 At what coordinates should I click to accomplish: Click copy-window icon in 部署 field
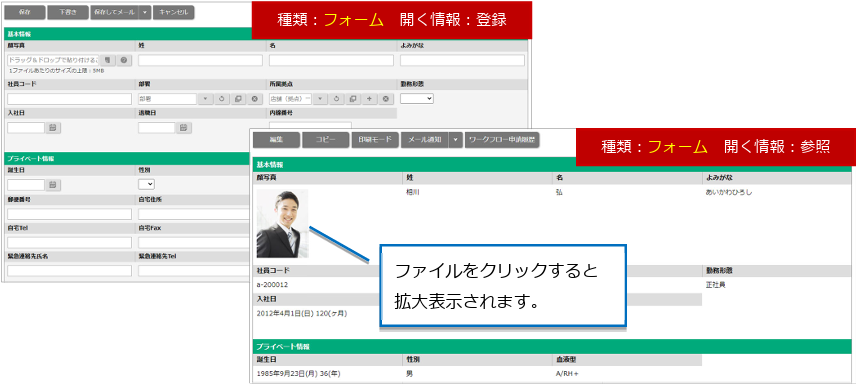click(238, 99)
